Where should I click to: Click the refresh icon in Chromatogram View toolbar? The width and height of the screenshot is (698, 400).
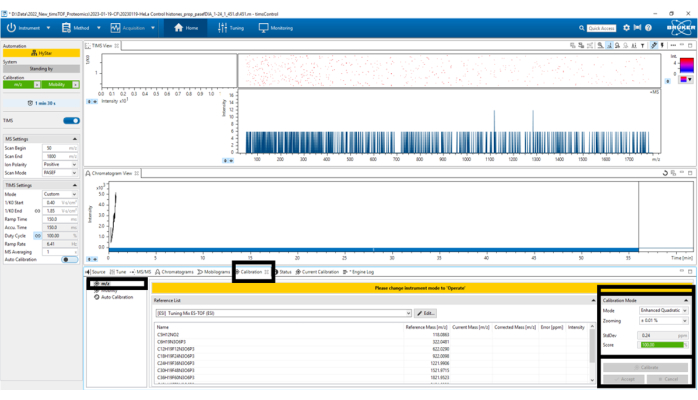(x=665, y=173)
